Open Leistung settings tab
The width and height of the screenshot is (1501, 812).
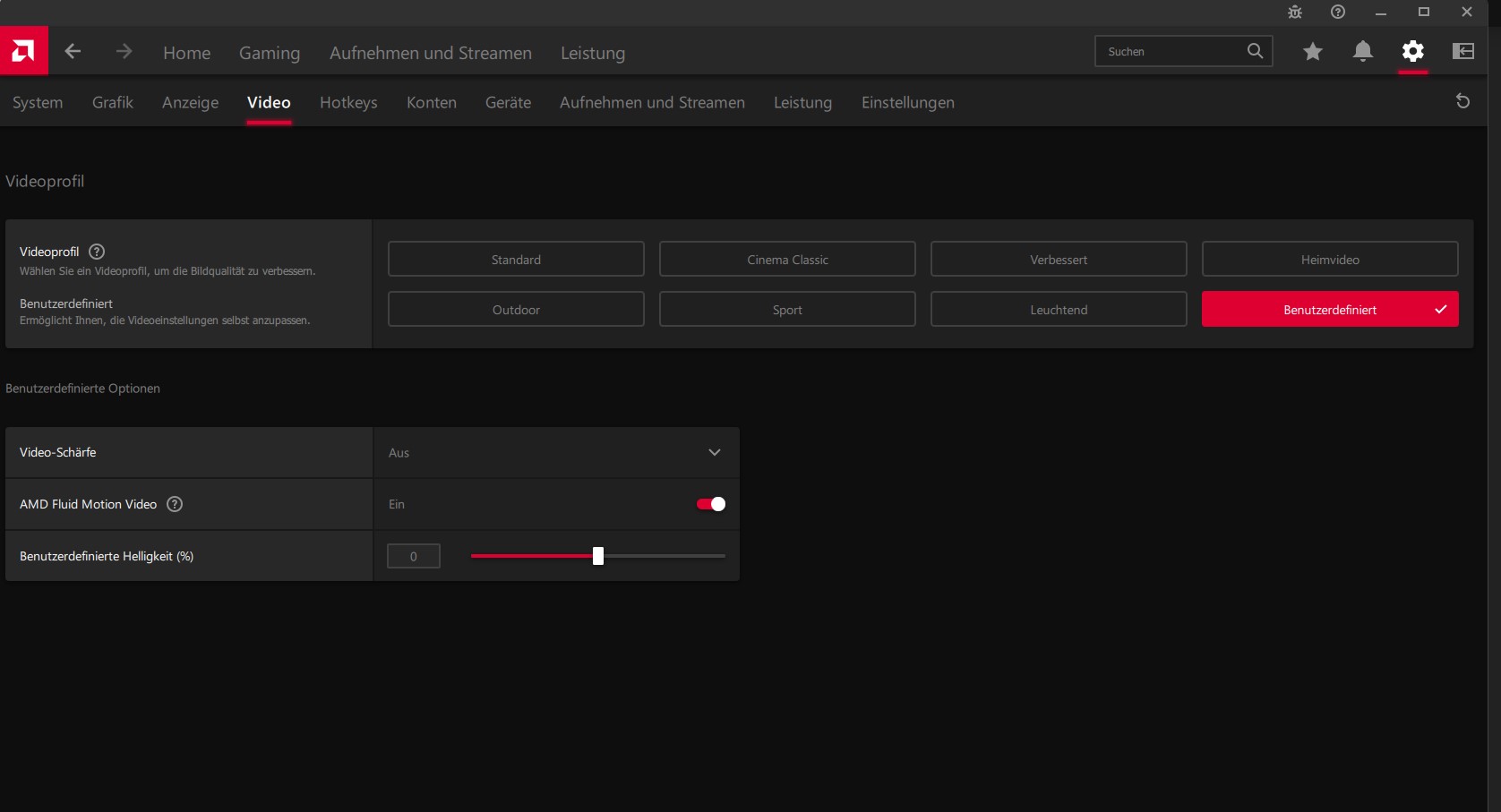tap(802, 102)
